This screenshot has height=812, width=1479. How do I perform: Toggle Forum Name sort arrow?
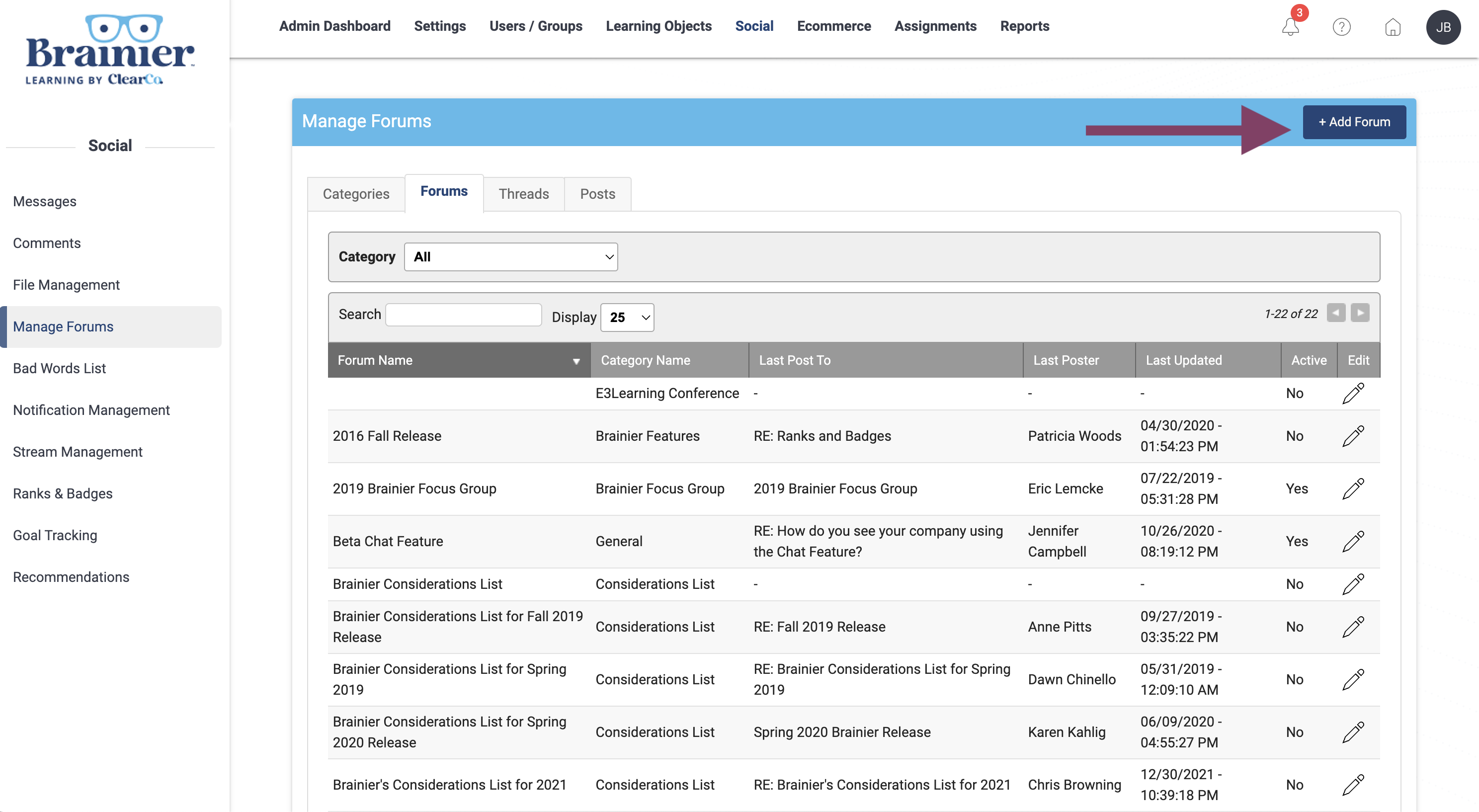(576, 361)
